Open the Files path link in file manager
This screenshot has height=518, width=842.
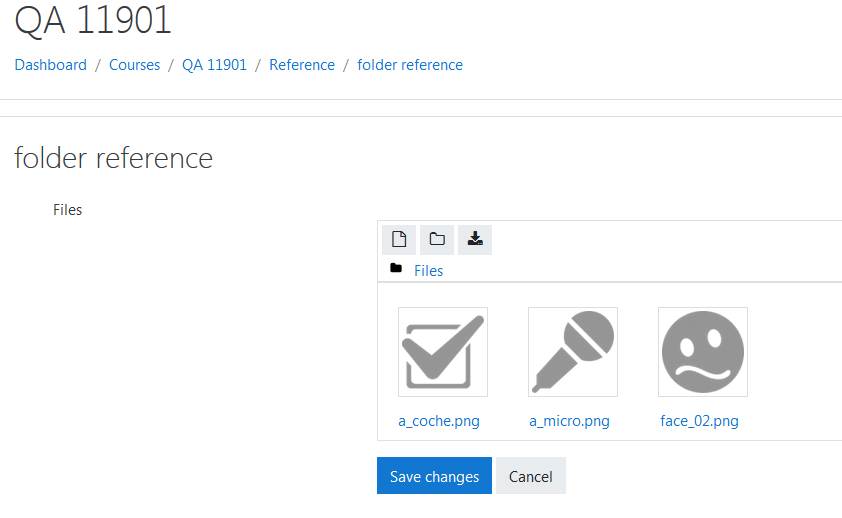429,271
